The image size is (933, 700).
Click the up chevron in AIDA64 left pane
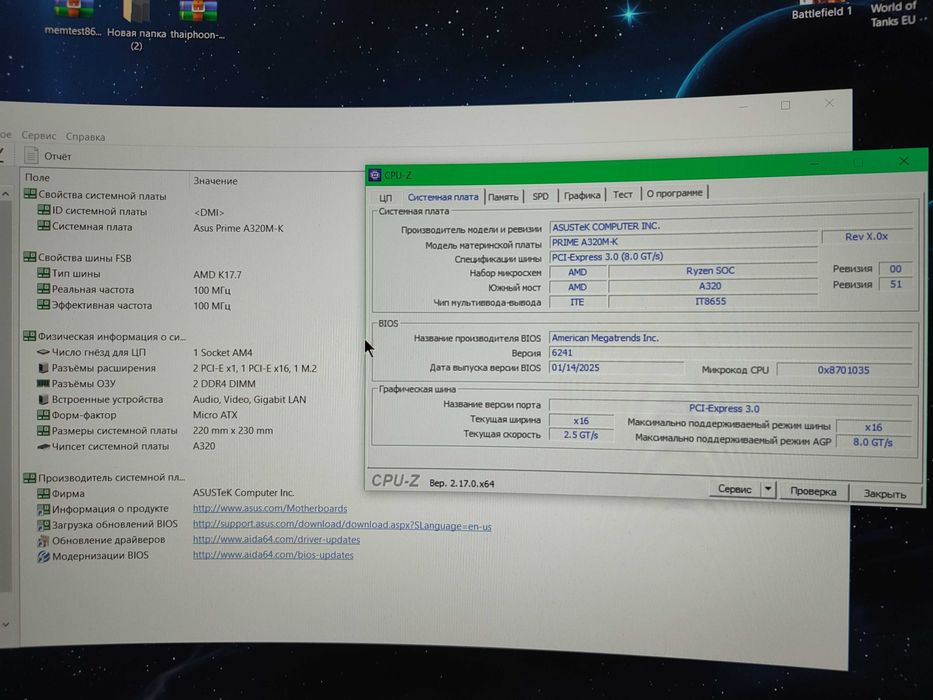coord(5,194)
